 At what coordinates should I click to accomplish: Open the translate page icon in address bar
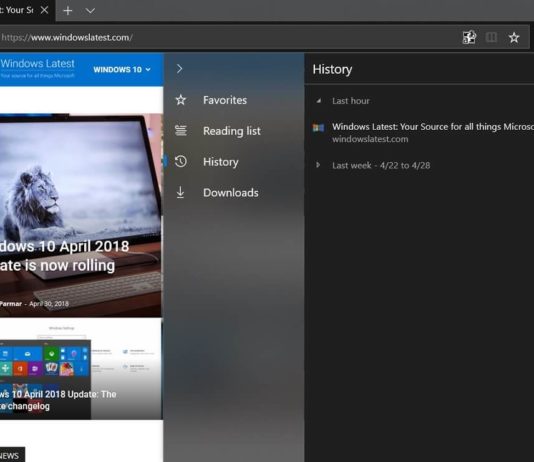(469, 37)
